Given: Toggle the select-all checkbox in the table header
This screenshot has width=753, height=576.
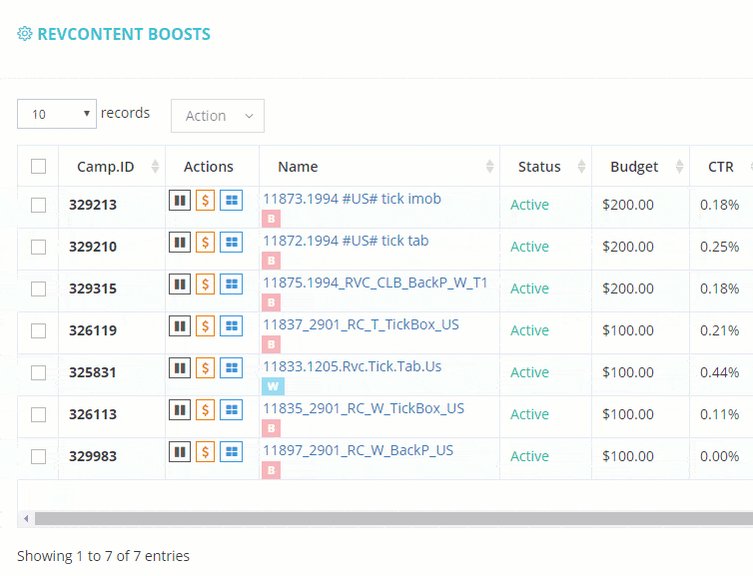Looking at the screenshot, I should (x=38, y=166).
